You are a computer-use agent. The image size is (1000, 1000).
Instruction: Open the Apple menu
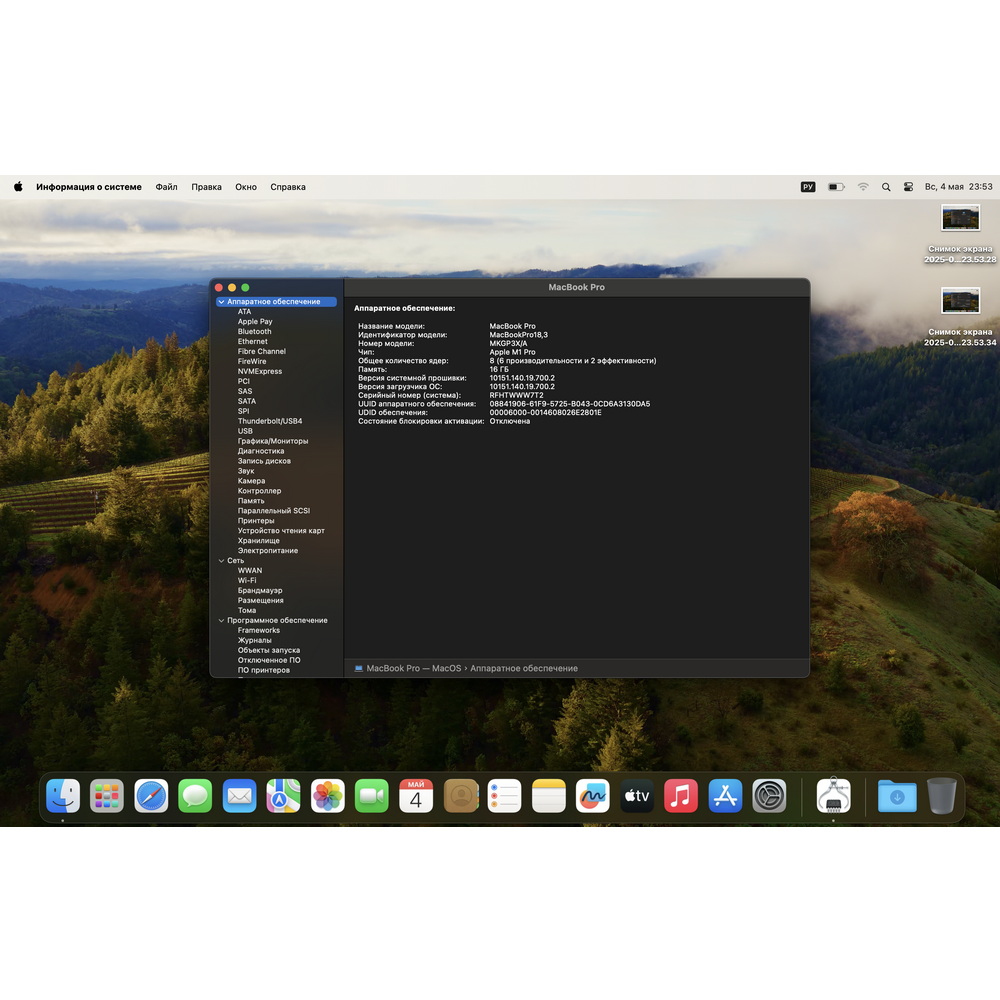[18, 187]
